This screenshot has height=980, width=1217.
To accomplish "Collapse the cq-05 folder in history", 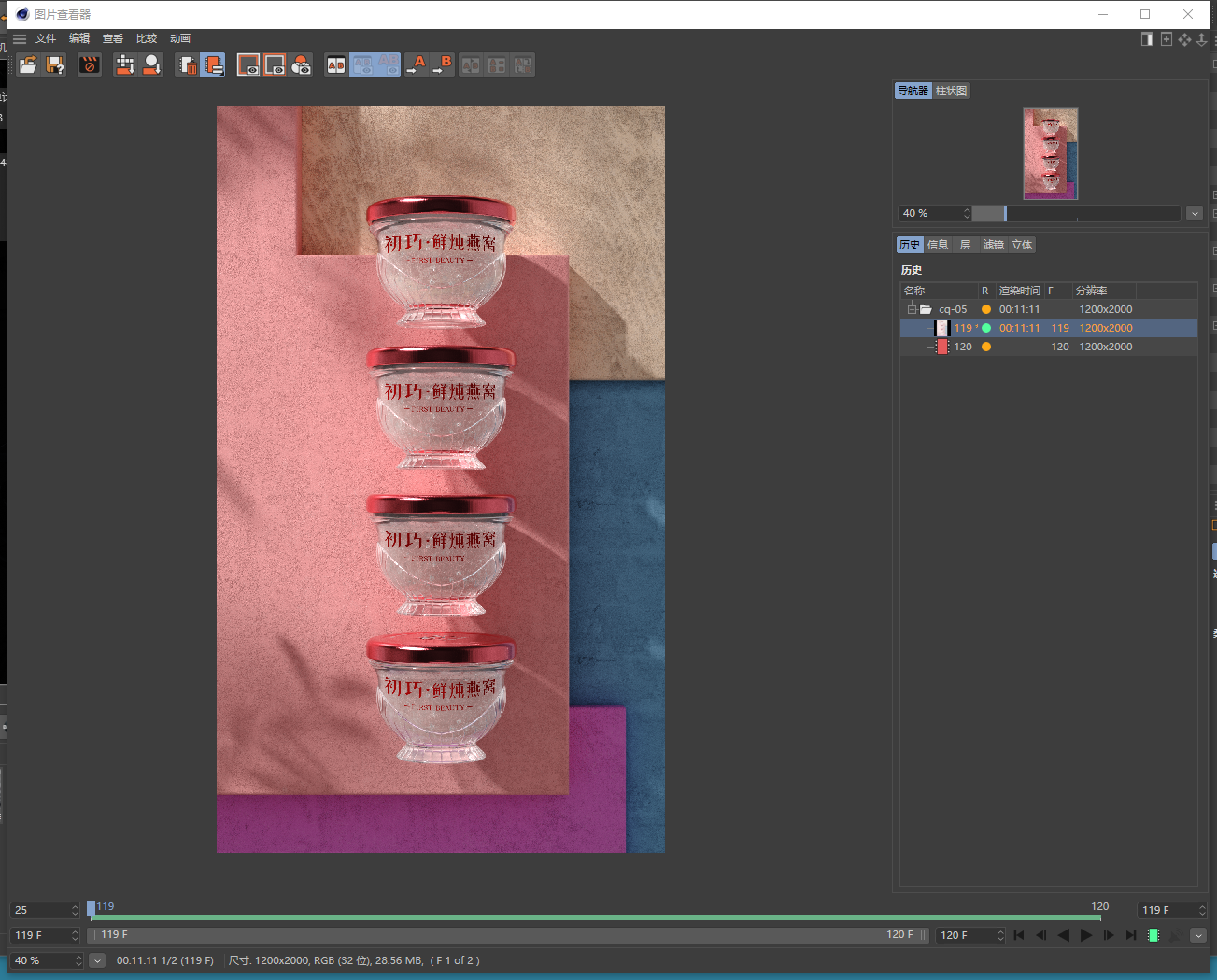I will click(912, 309).
